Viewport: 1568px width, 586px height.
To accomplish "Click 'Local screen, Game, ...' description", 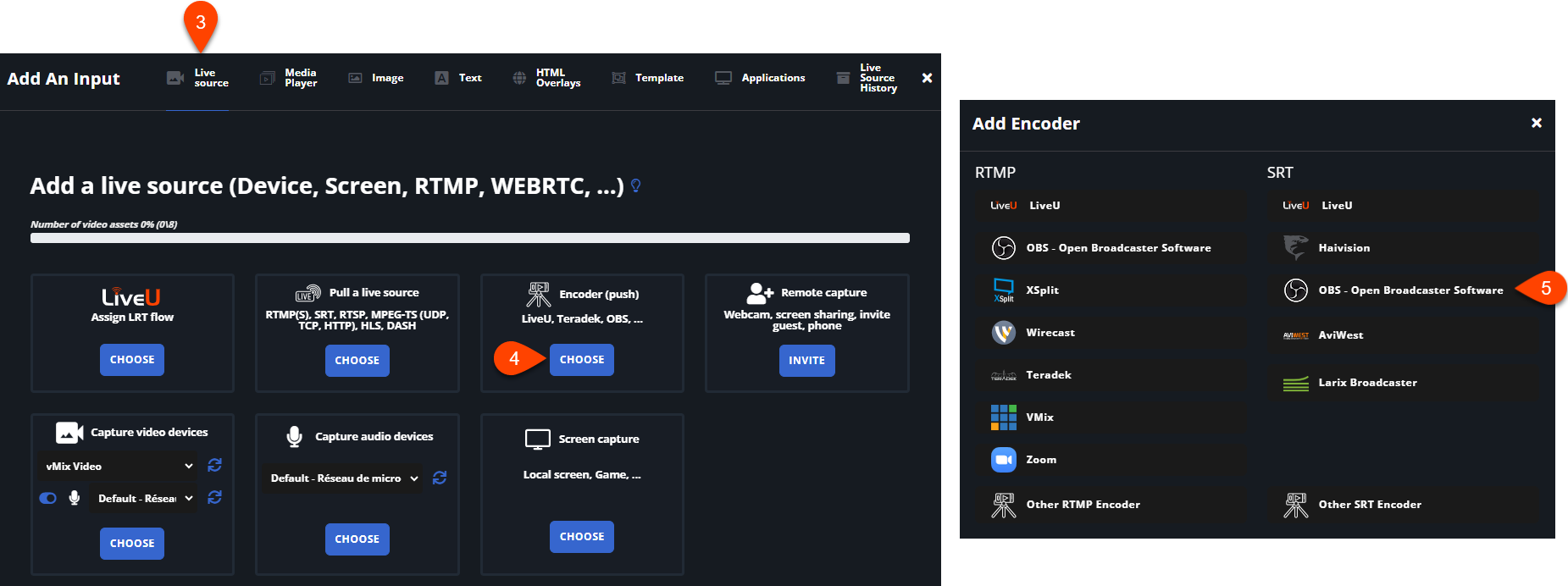I will point(582,475).
